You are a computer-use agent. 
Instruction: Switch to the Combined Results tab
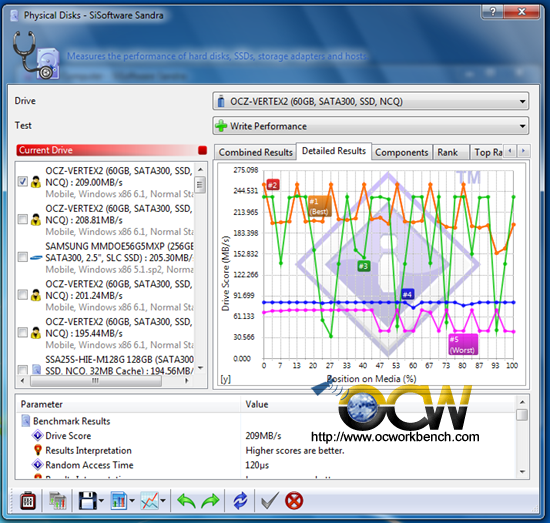tap(255, 153)
